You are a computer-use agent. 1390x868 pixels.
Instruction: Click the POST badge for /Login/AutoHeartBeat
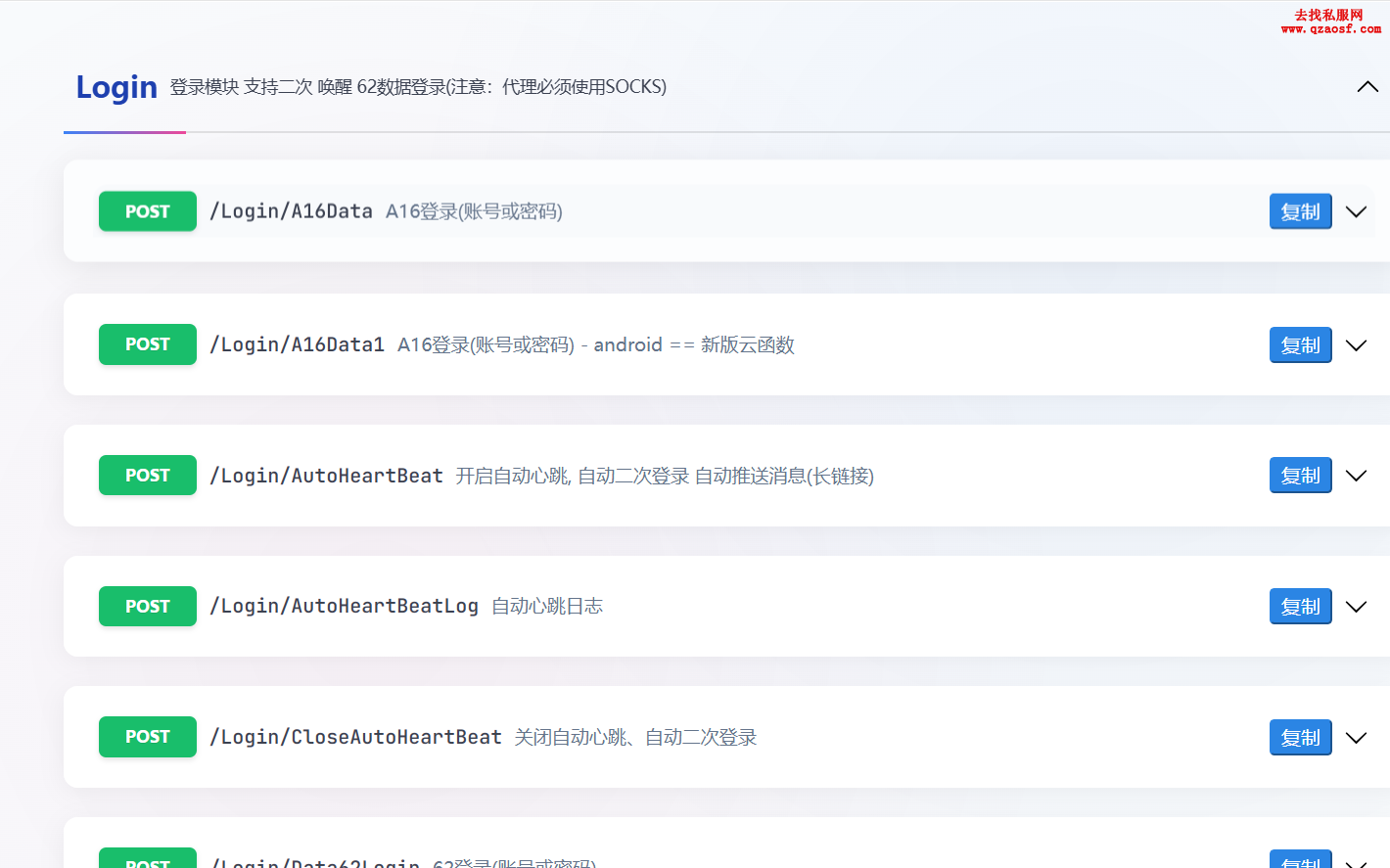(148, 476)
